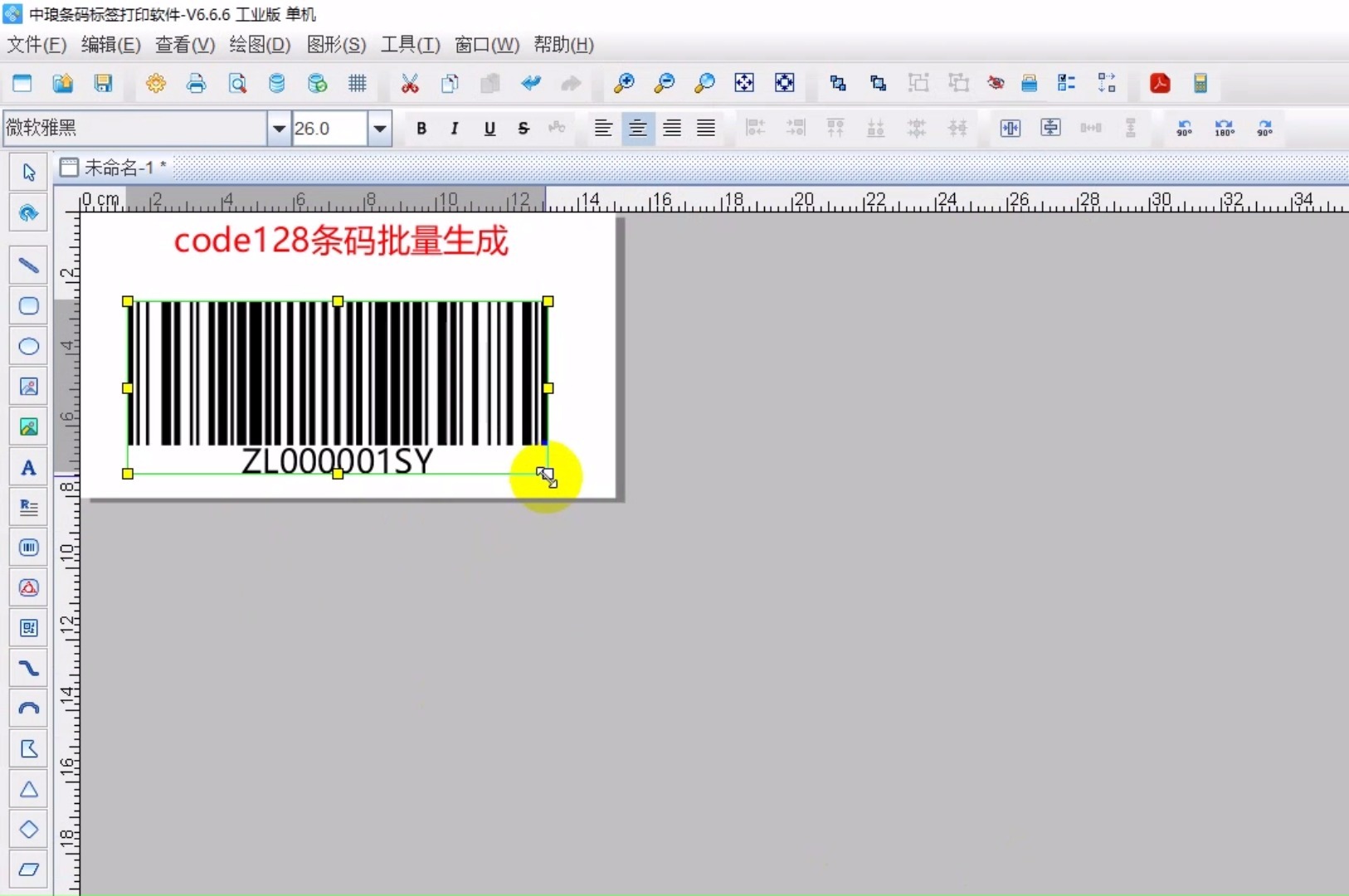Screen dimensions: 1349x896
Task: Open the 文件(F) menu
Action: (37, 45)
